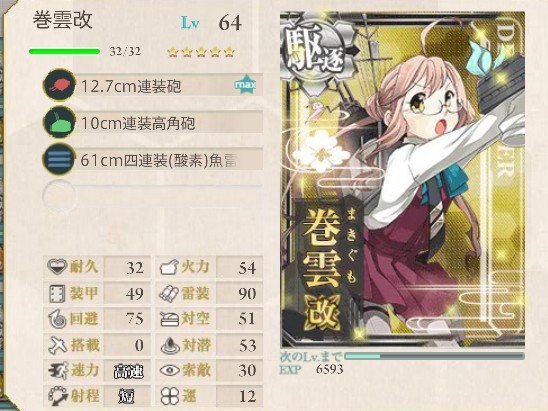548x411 pixels.
Task: Click the 耐久 heart stat icon
Action: [x=57, y=267]
